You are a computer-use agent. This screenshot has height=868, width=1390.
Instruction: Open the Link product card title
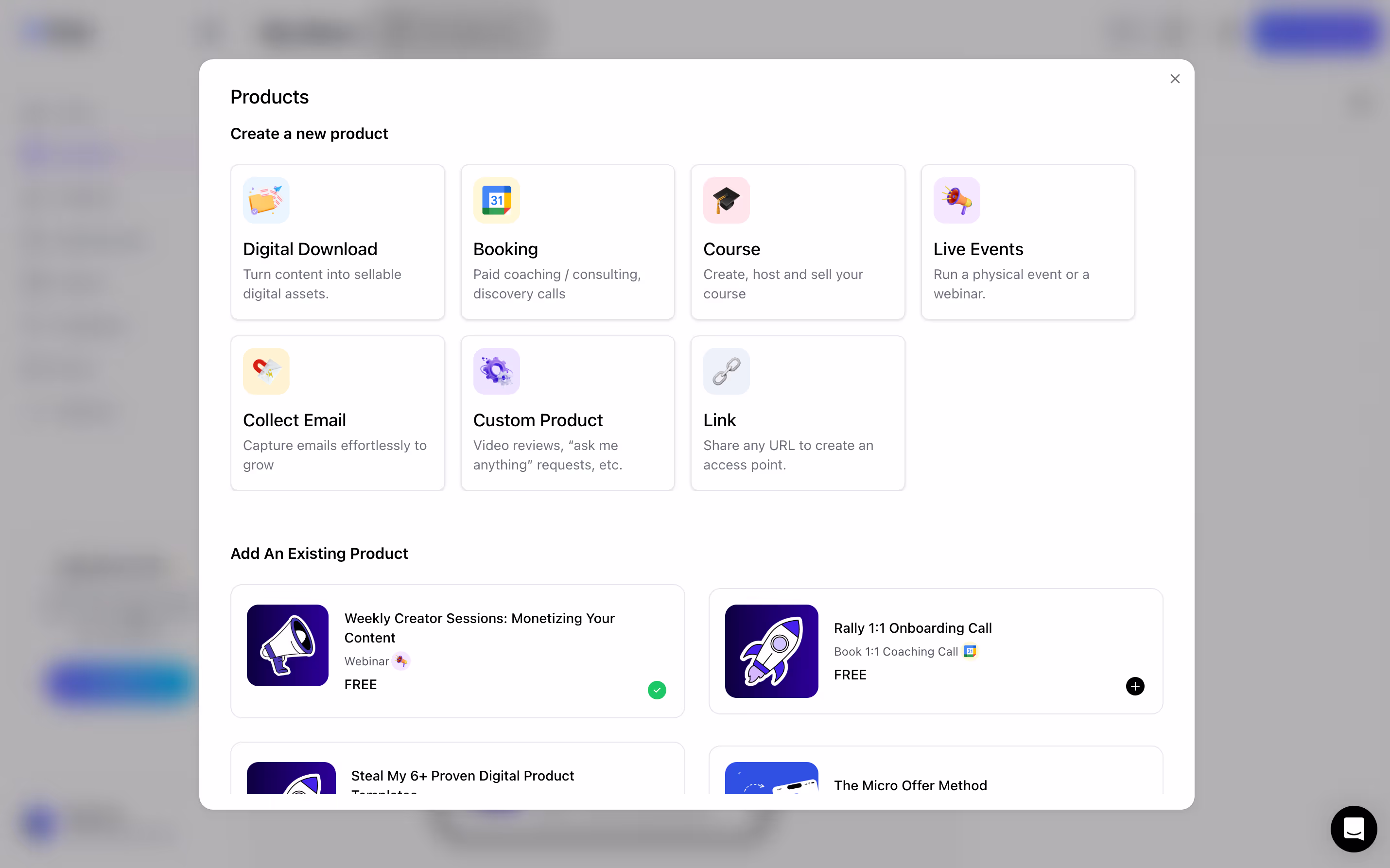coord(719,420)
